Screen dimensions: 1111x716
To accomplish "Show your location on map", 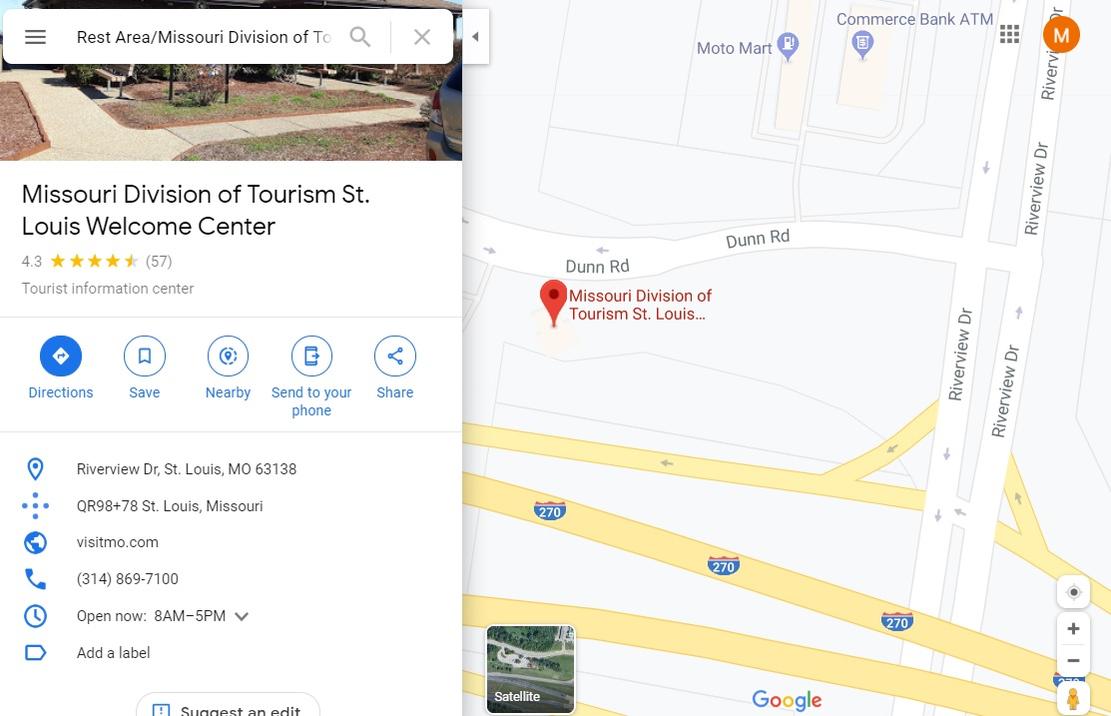I will tap(1073, 592).
